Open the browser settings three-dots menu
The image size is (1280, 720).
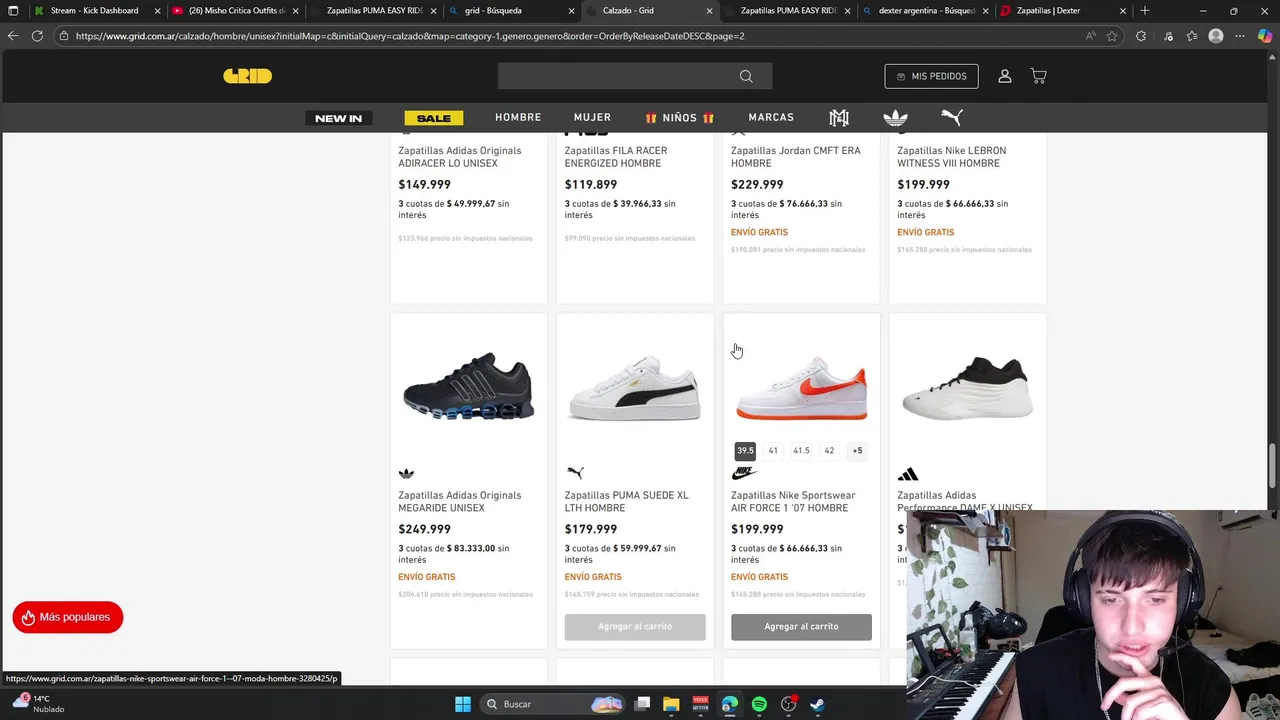tap(1240, 36)
